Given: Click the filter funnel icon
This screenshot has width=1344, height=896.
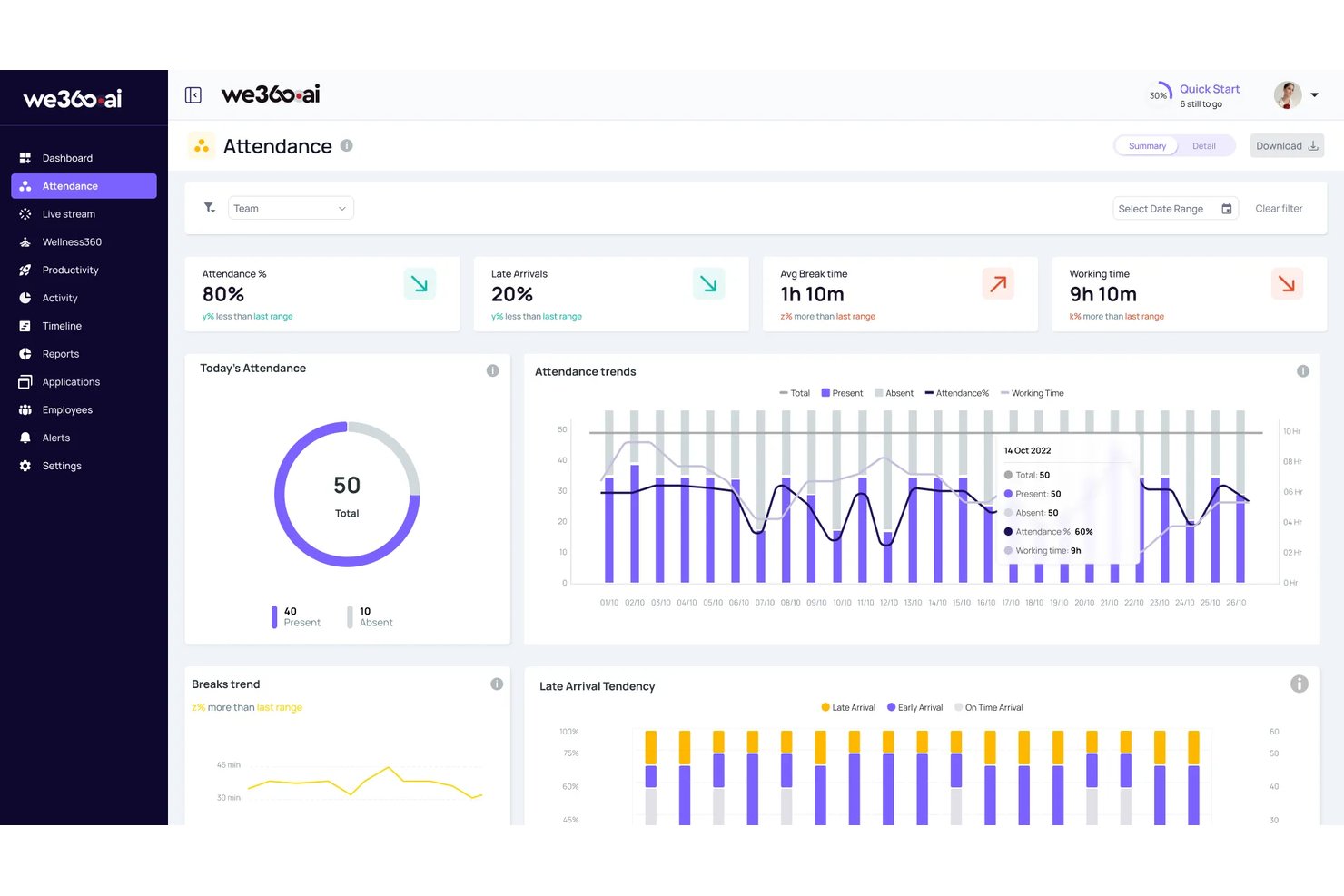Looking at the screenshot, I should (210, 208).
